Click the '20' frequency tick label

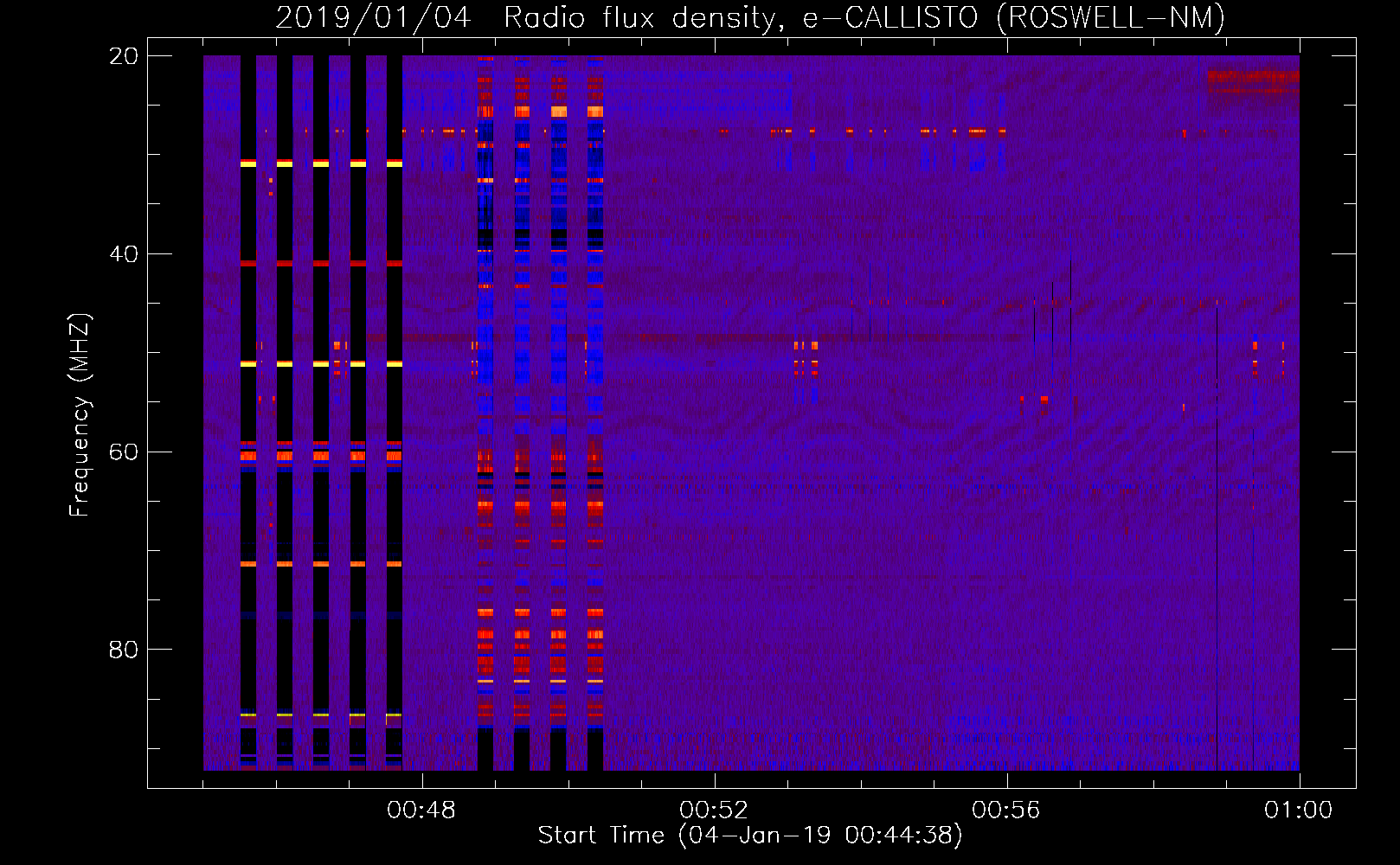point(124,56)
